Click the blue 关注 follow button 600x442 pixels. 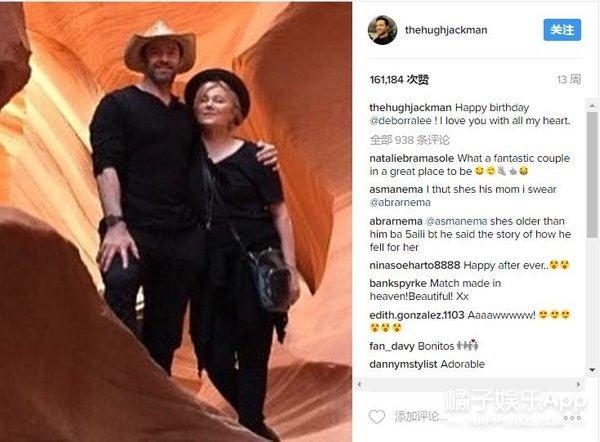click(562, 30)
